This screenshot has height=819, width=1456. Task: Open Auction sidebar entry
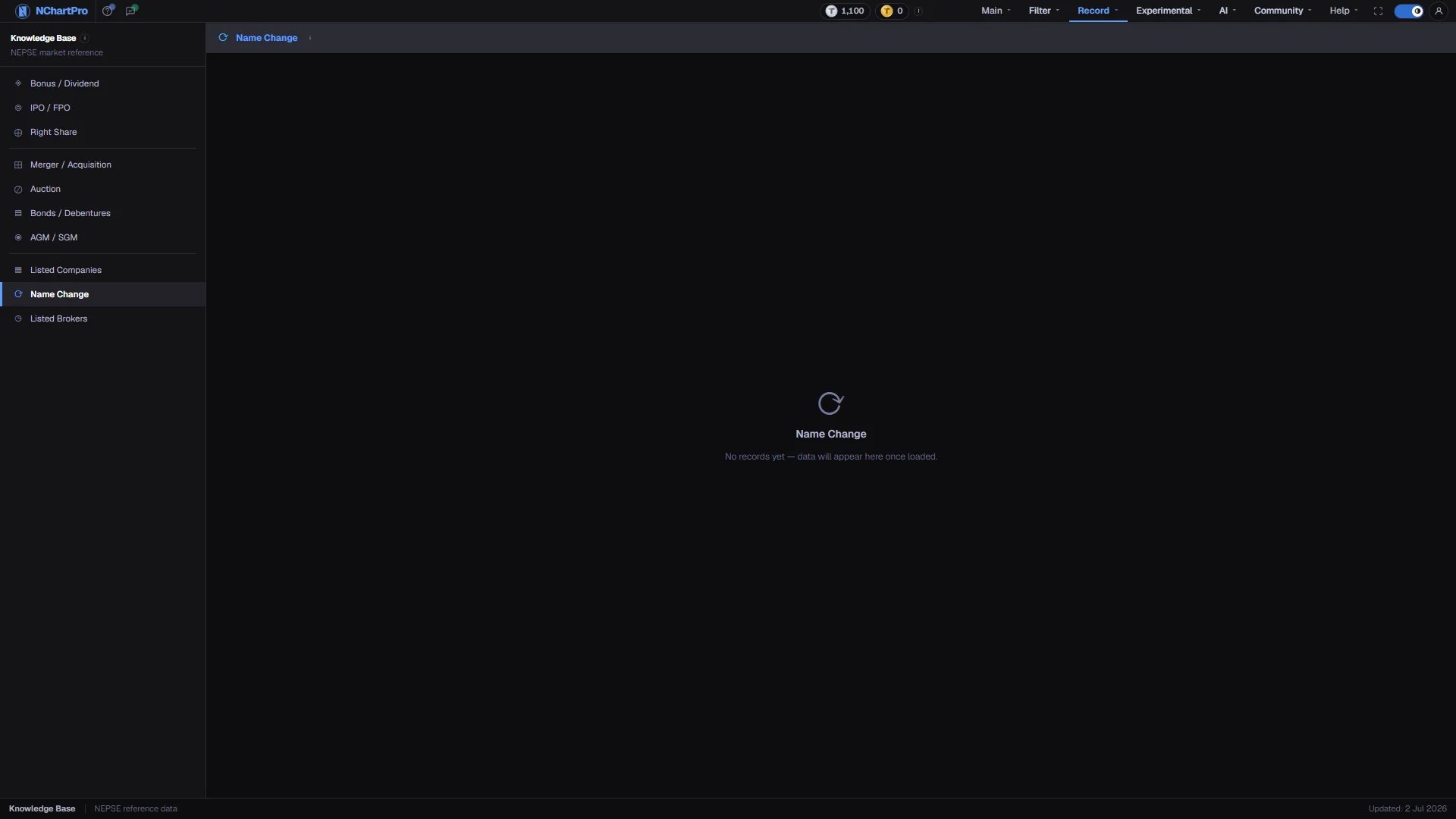[x=102, y=189]
